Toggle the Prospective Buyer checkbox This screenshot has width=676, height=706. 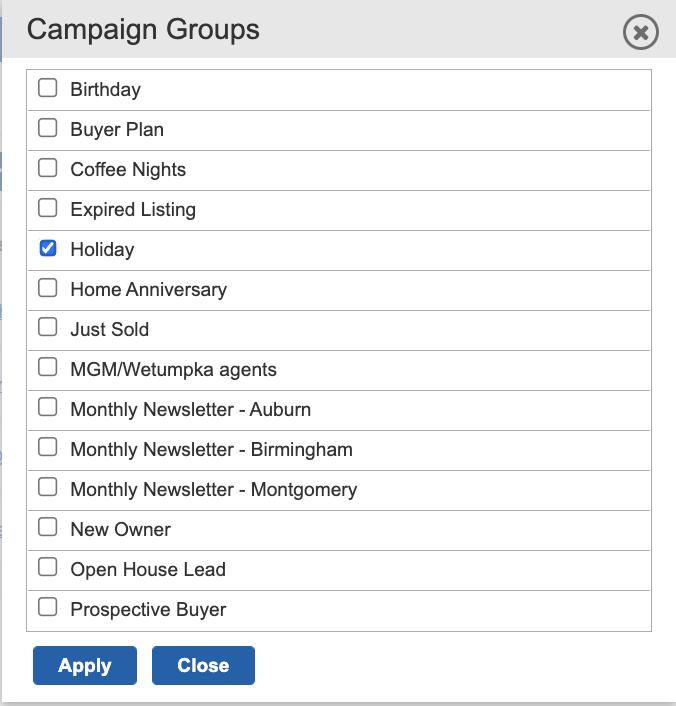[x=47, y=607]
